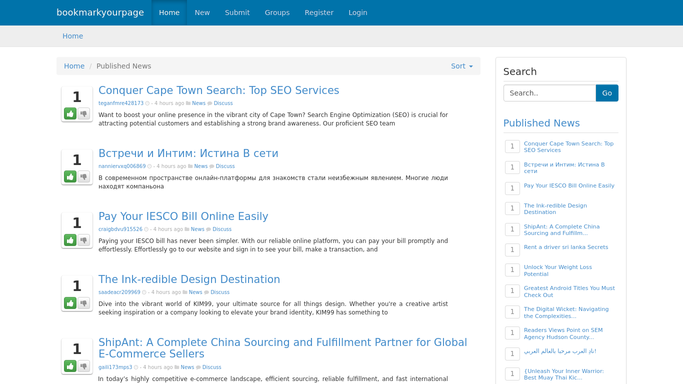Downvote the Conquer Cape Town Search story
683x384 pixels.
click(84, 114)
